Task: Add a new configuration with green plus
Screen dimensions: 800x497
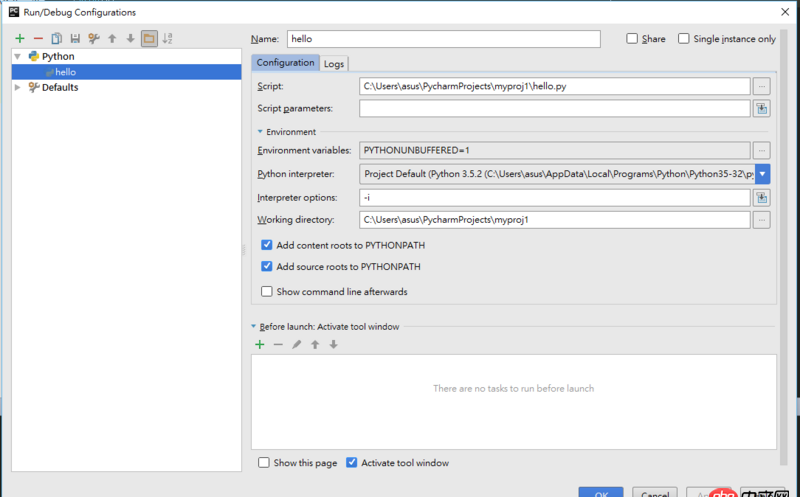Action: 20,38
